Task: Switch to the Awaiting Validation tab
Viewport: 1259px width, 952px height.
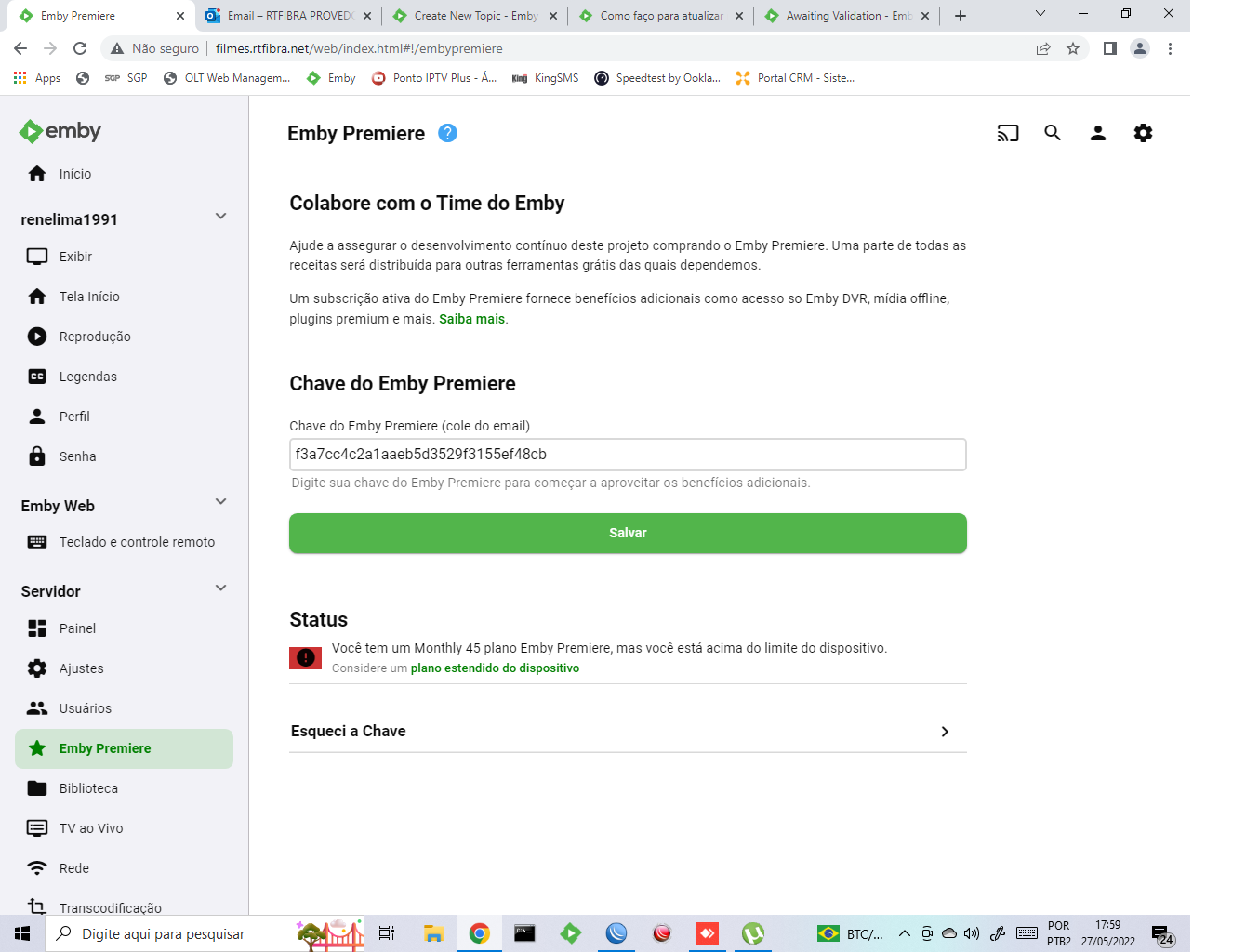Action: 846,16
